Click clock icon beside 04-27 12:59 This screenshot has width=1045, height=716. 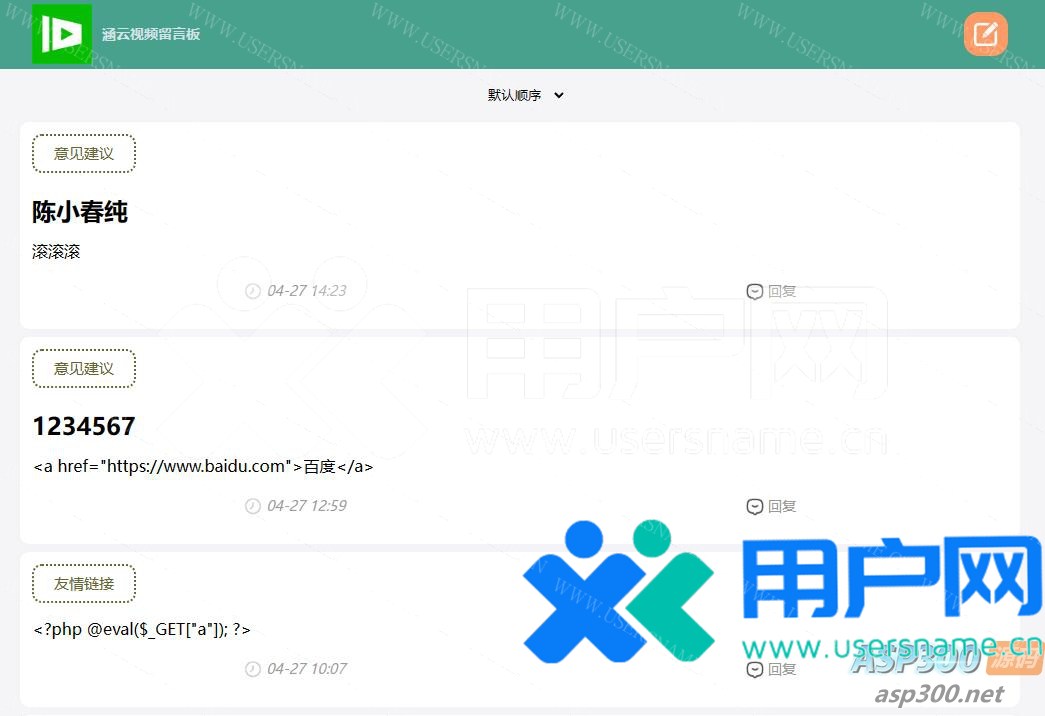point(253,506)
